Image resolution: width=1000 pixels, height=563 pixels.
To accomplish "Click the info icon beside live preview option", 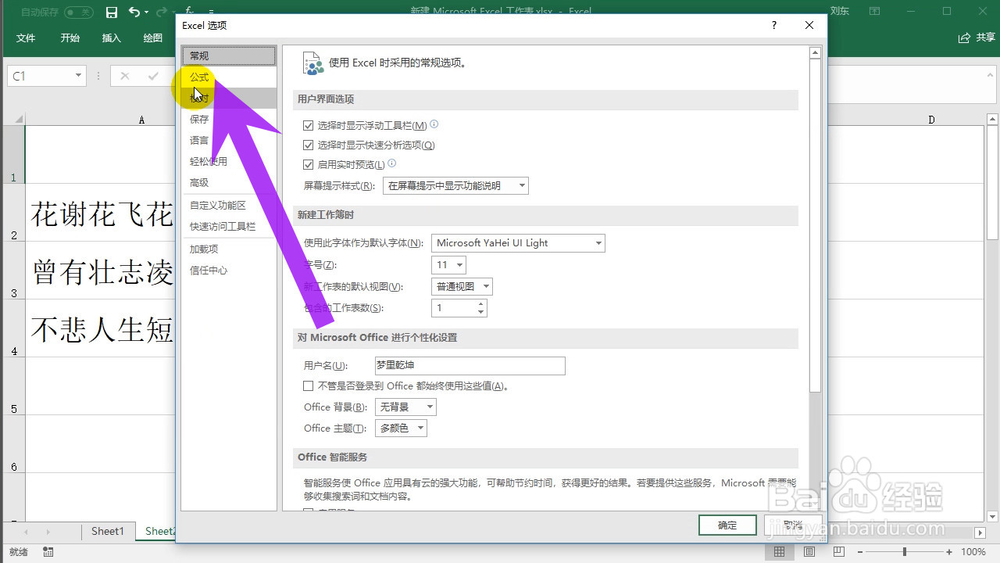I will click(x=392, y=163).
